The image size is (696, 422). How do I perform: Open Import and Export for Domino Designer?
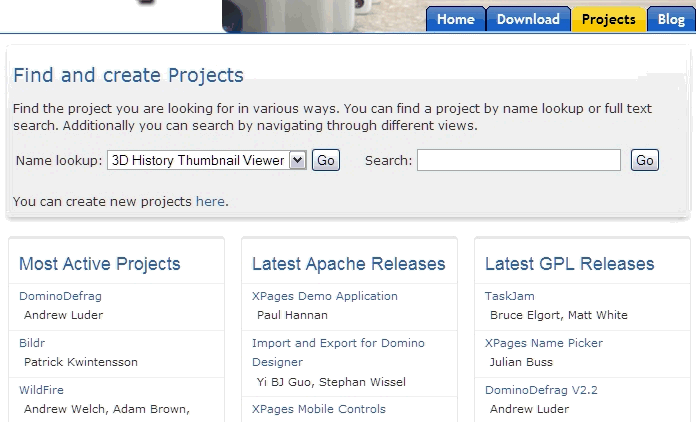[338, 352]
